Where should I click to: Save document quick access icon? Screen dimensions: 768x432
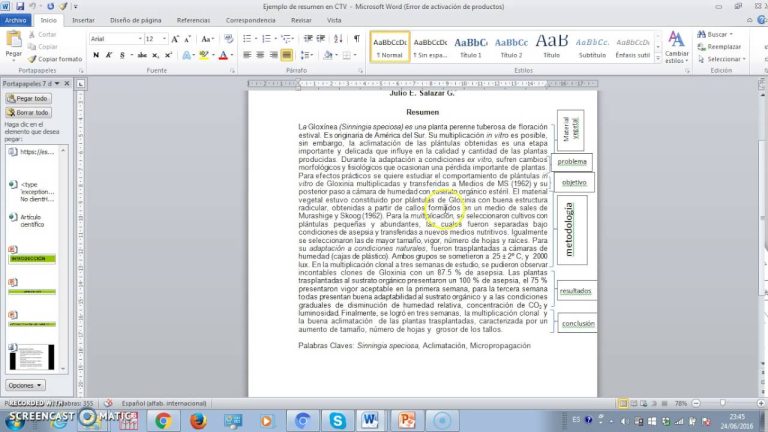20,6
